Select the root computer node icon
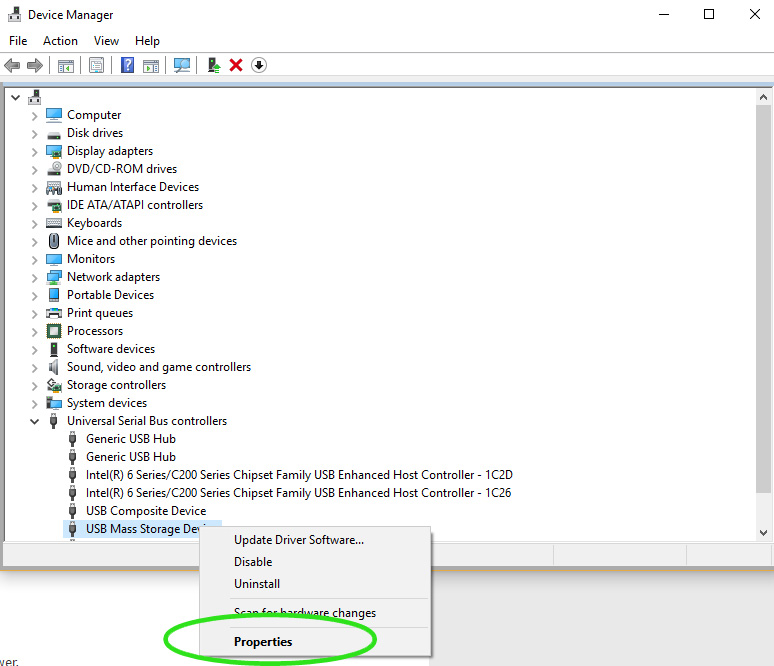Viewport: 774px width, 666px height. coord(35,97)
